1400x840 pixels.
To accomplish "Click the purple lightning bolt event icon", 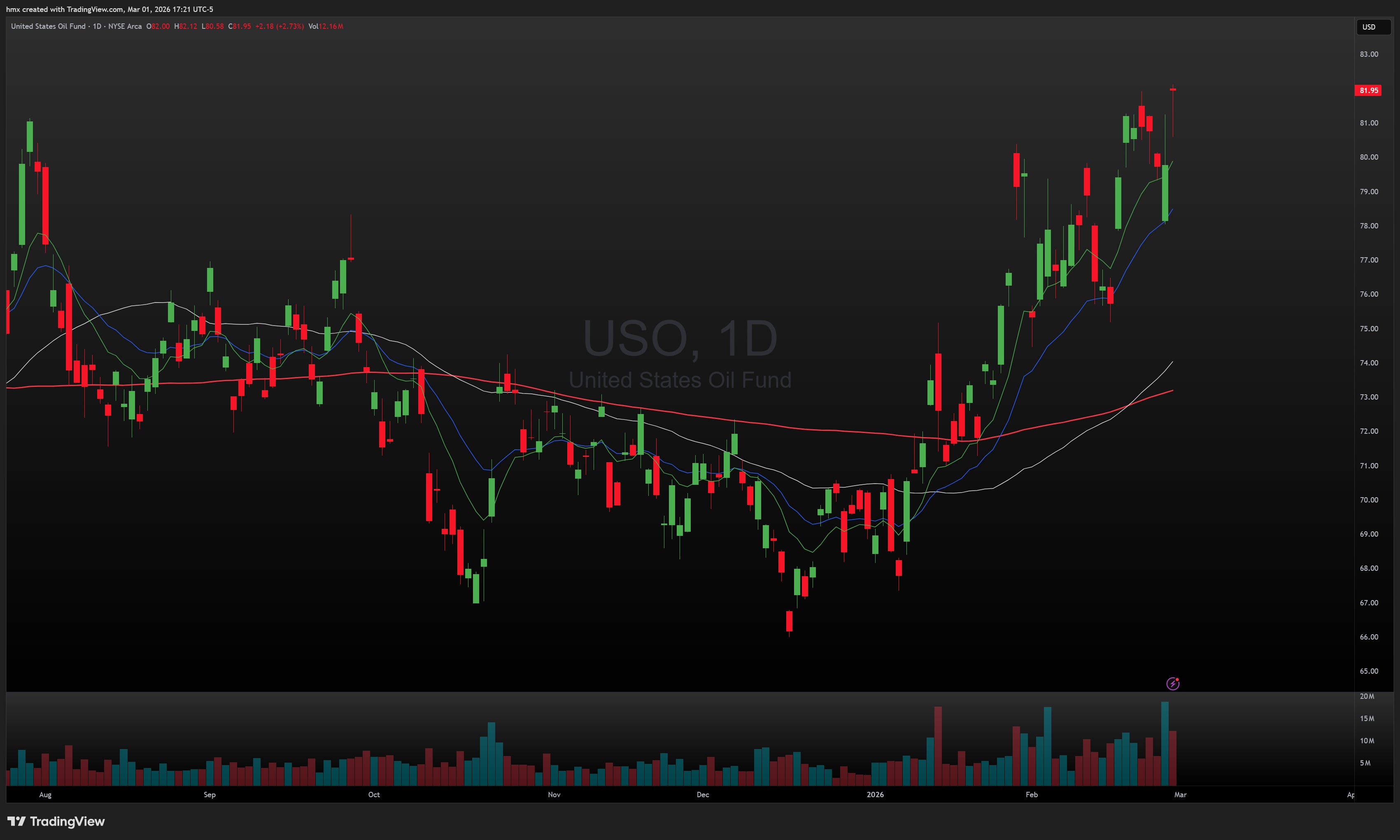I will coord(1173,684).
